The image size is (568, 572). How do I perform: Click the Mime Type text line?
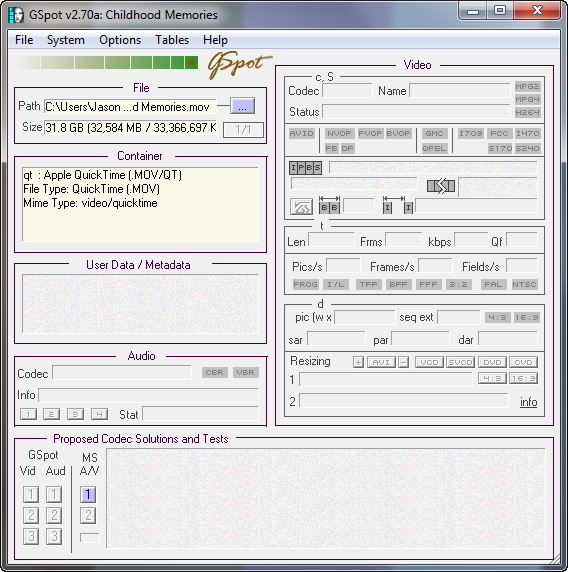coord(90,203)
